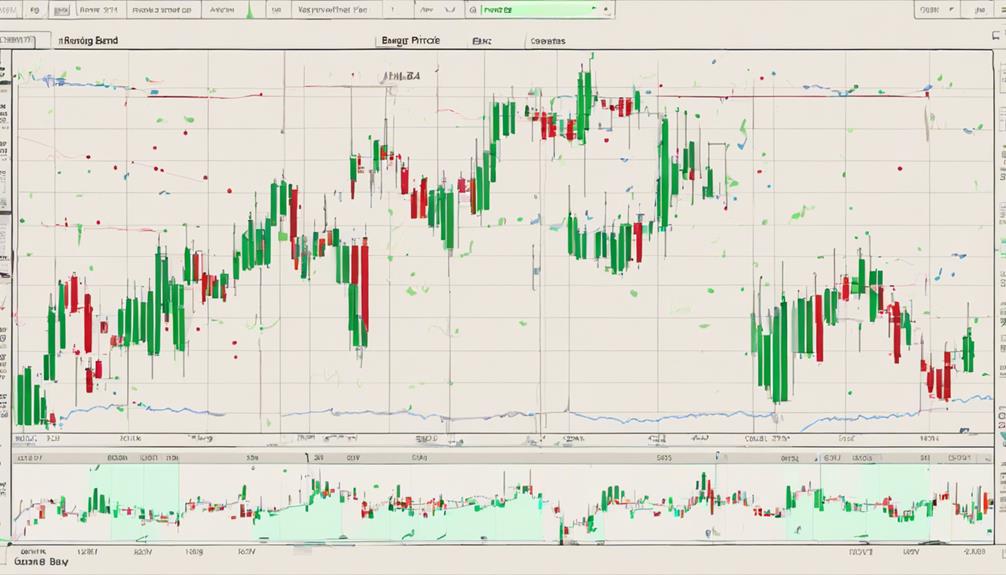This screenshot has width=1006, height=575.
Task: Click the outlined second button in the top toolbar
Action: click(60, 10)
